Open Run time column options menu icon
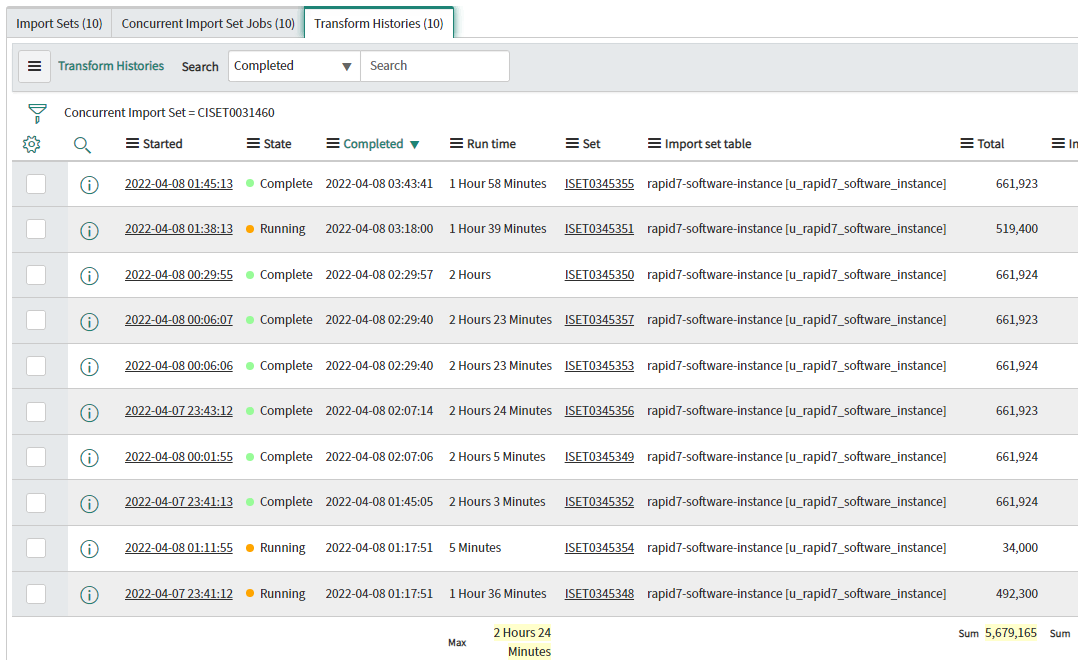 click(456, 144)
